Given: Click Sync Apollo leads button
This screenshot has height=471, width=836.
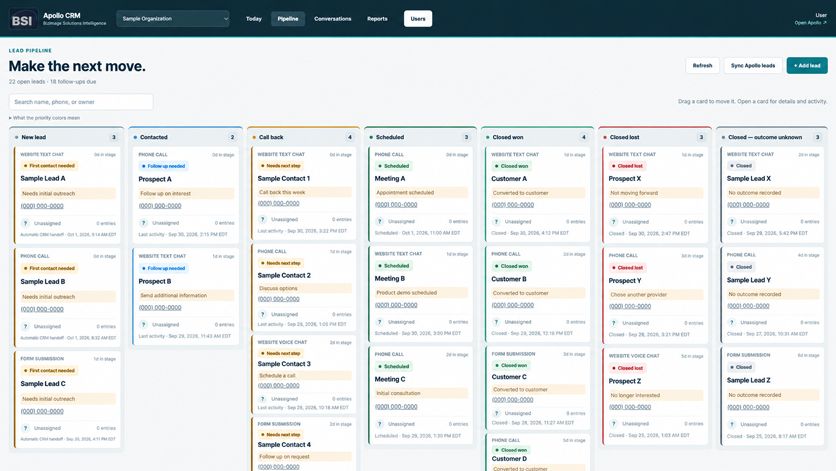Looking at the screenshot, I should click(753, 66).
